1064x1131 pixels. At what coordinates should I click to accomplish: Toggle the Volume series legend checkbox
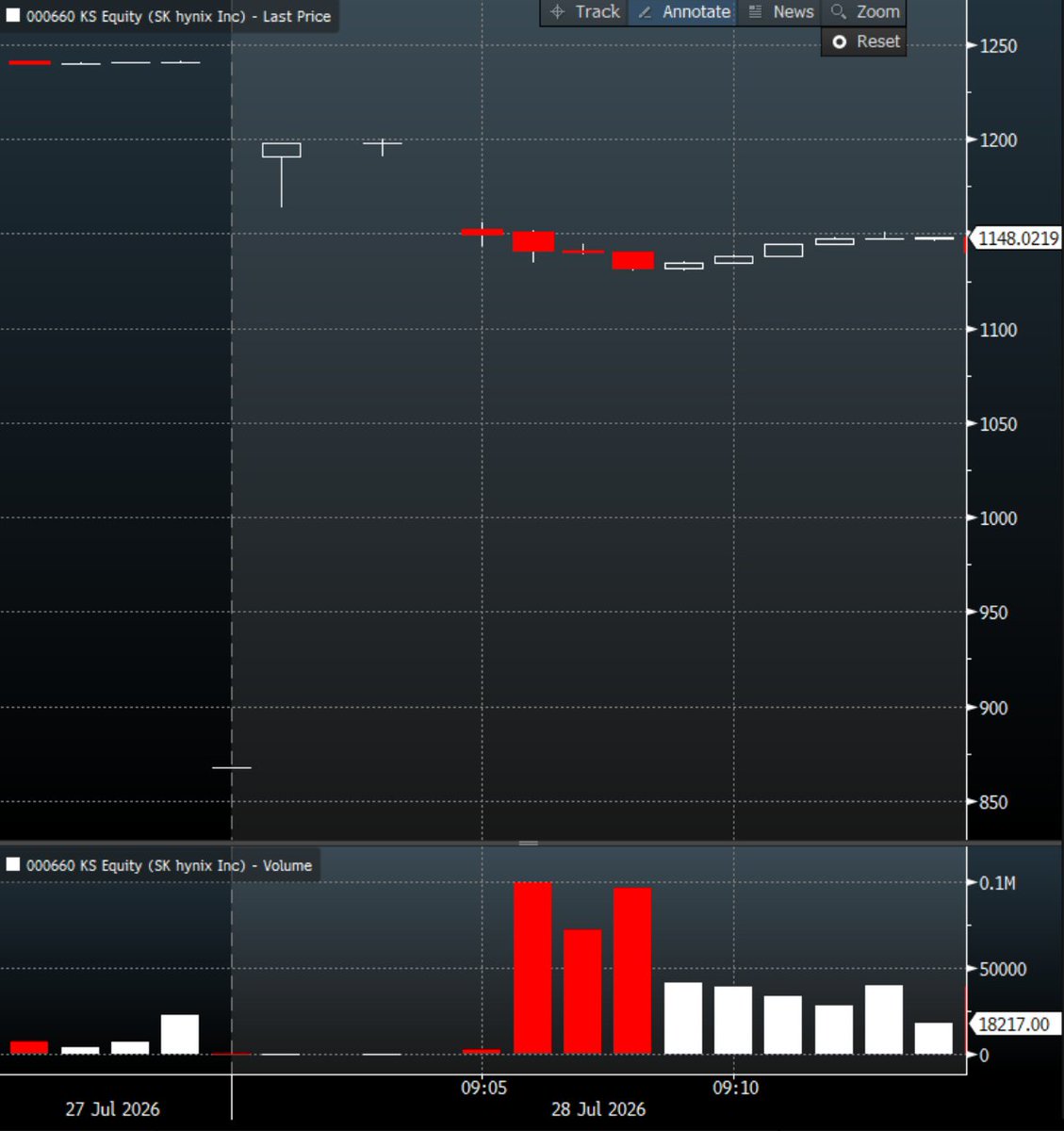click(13, 864)
